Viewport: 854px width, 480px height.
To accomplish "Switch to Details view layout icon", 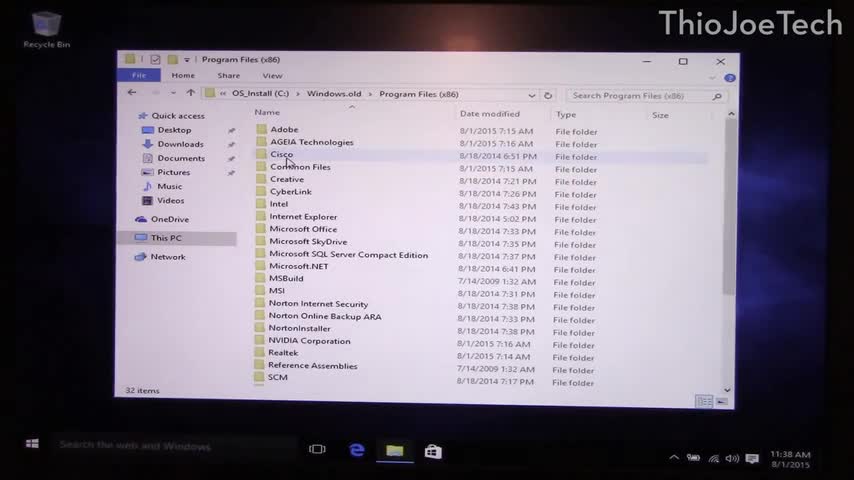I will (x=704, y=402).
